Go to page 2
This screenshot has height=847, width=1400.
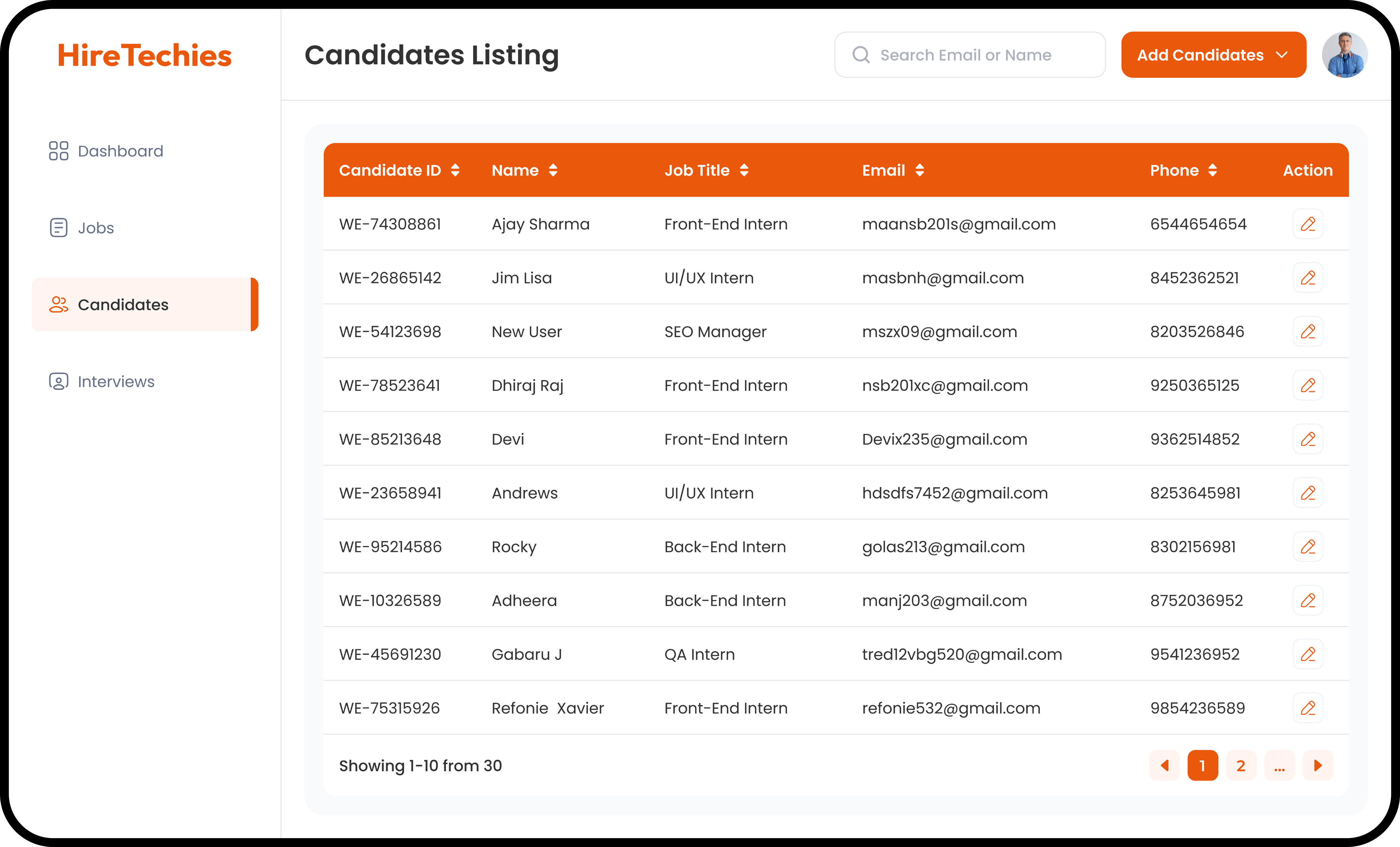click(1241, 766)
